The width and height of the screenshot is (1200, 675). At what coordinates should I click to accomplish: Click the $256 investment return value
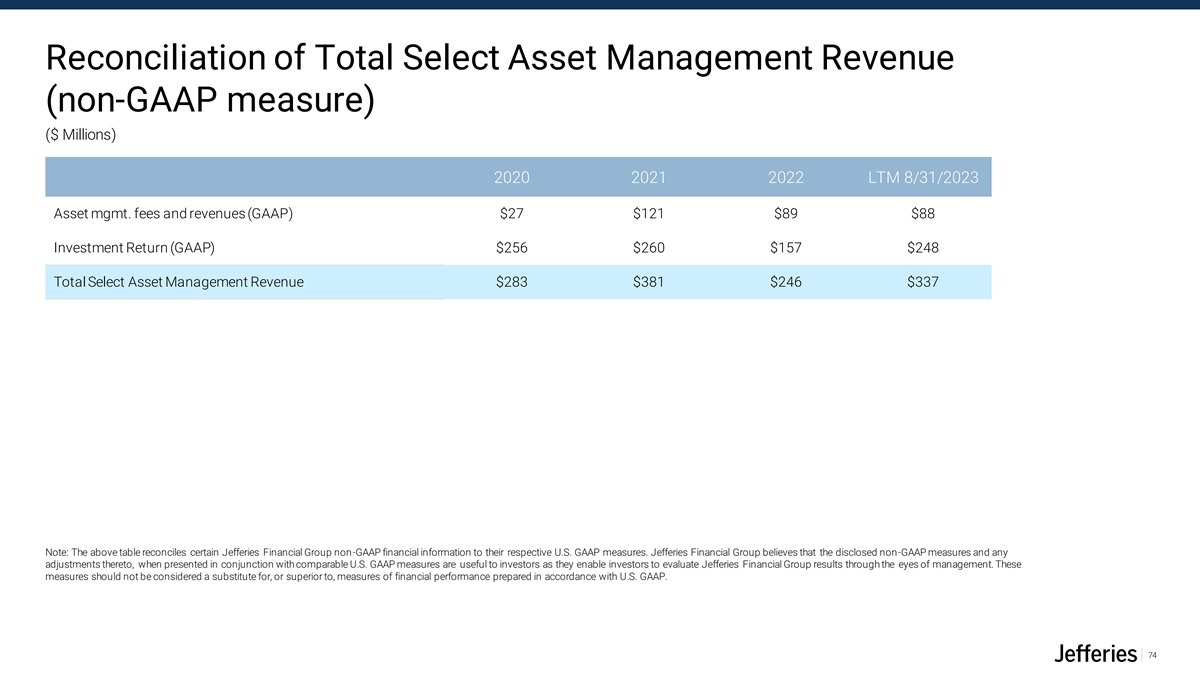(x=512, y=247)
